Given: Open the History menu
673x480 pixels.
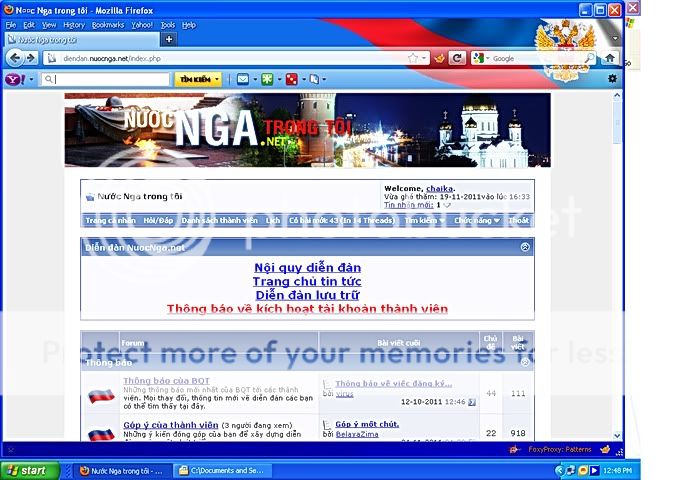Looking at the screenshot, I should (74, 24).
